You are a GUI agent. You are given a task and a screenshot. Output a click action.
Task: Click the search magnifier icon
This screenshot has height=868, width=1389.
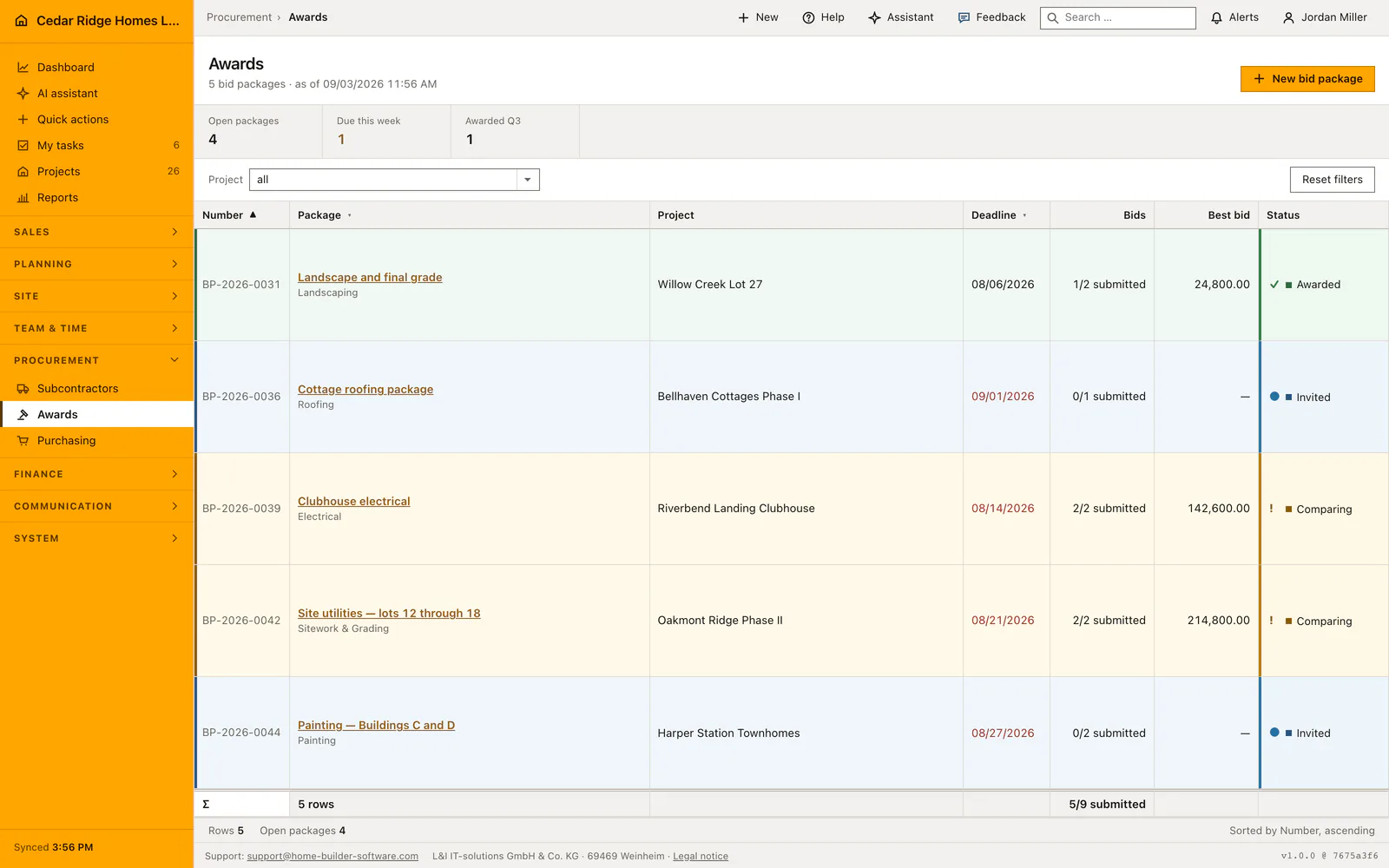tap(1053, 17)
